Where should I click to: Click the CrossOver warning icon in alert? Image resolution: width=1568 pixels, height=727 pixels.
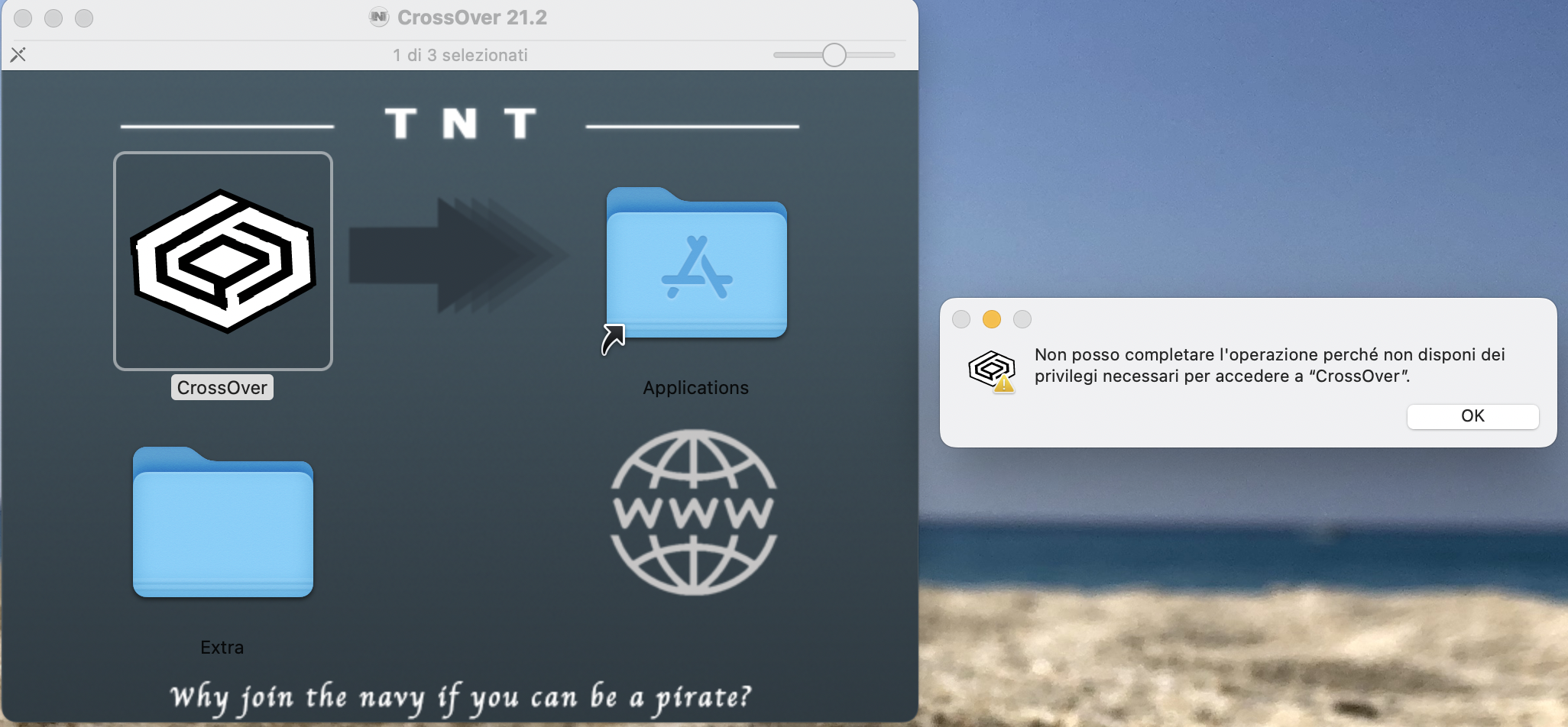[x=992, y=371]
